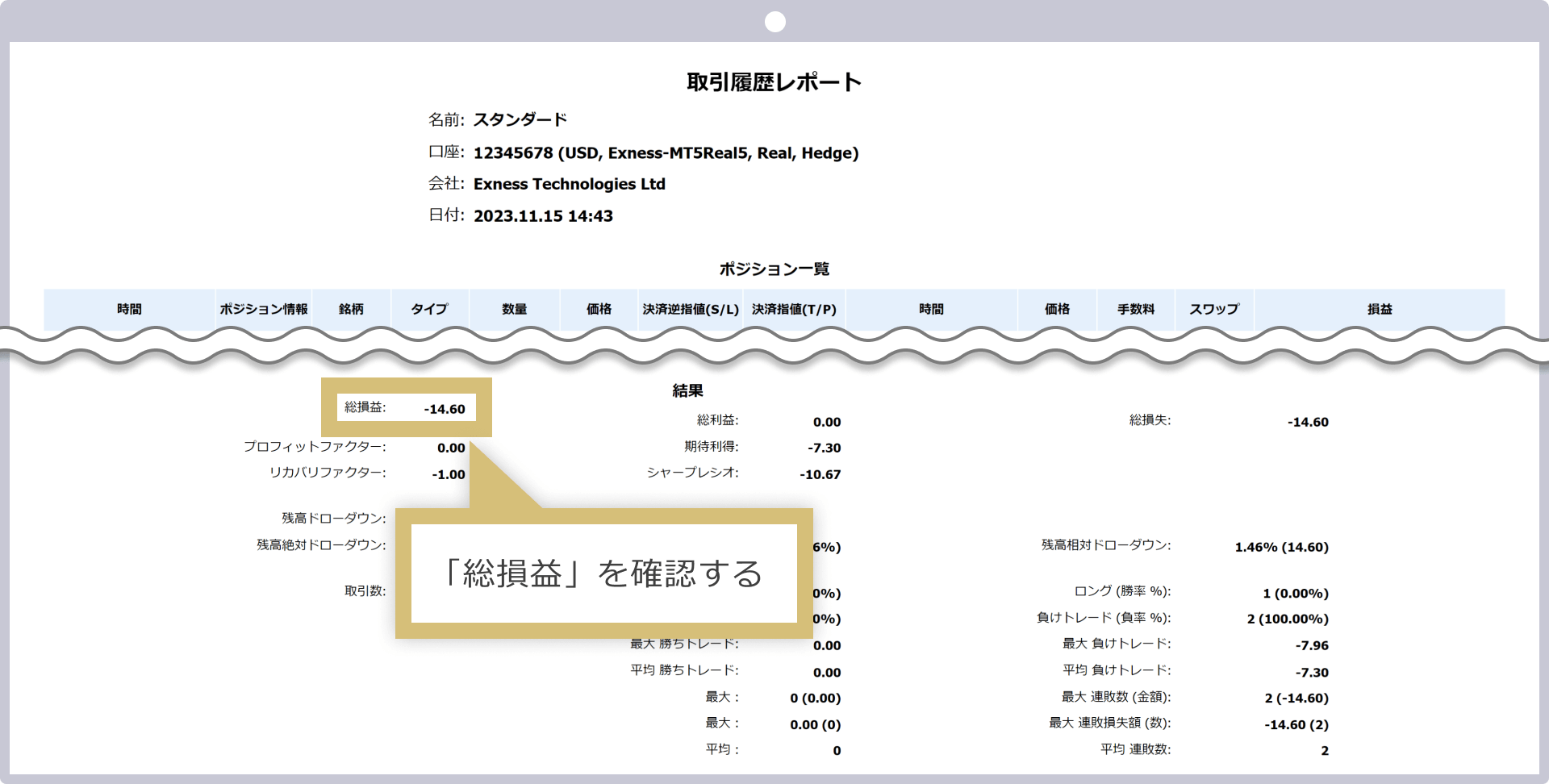1549x784 pixels.
Task: Click the 総損失 value -14.60
Action: coord(1308,422)
